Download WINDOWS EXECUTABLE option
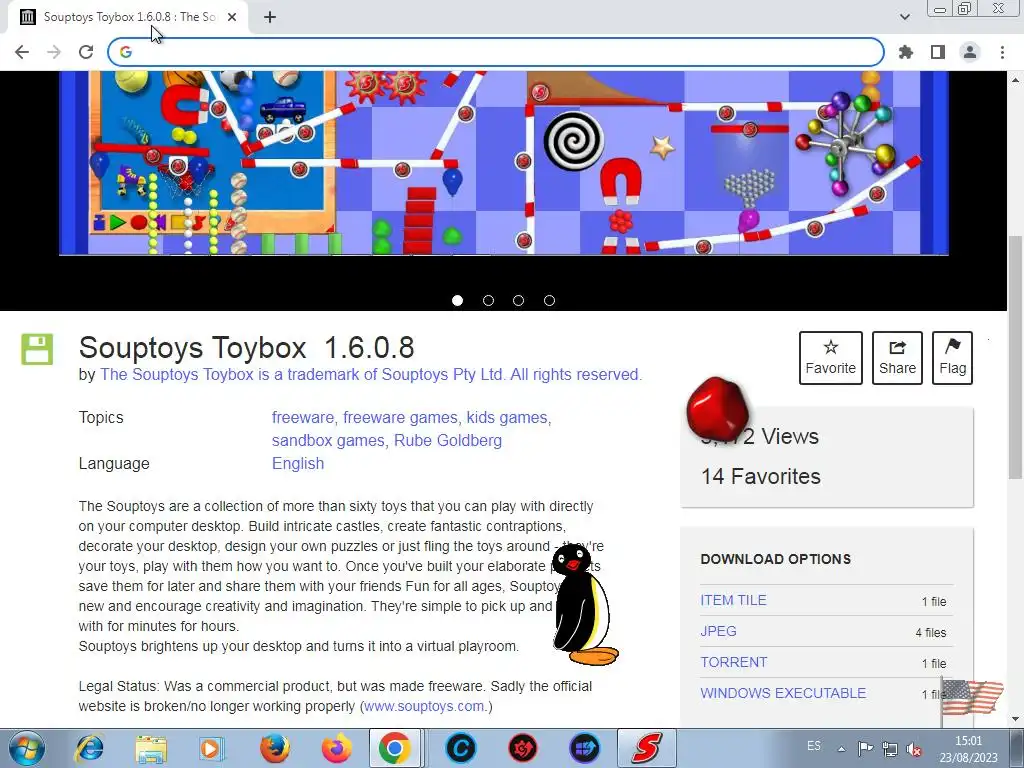Viewport: 1024px width, 768px height. [x=783, y=694]
